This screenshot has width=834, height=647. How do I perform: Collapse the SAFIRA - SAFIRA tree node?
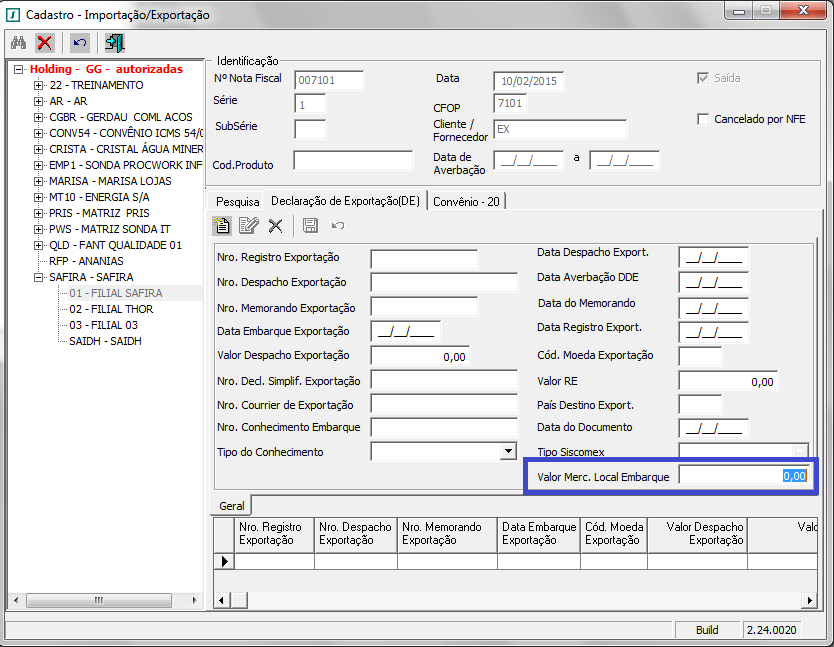[x=39, y=277]
